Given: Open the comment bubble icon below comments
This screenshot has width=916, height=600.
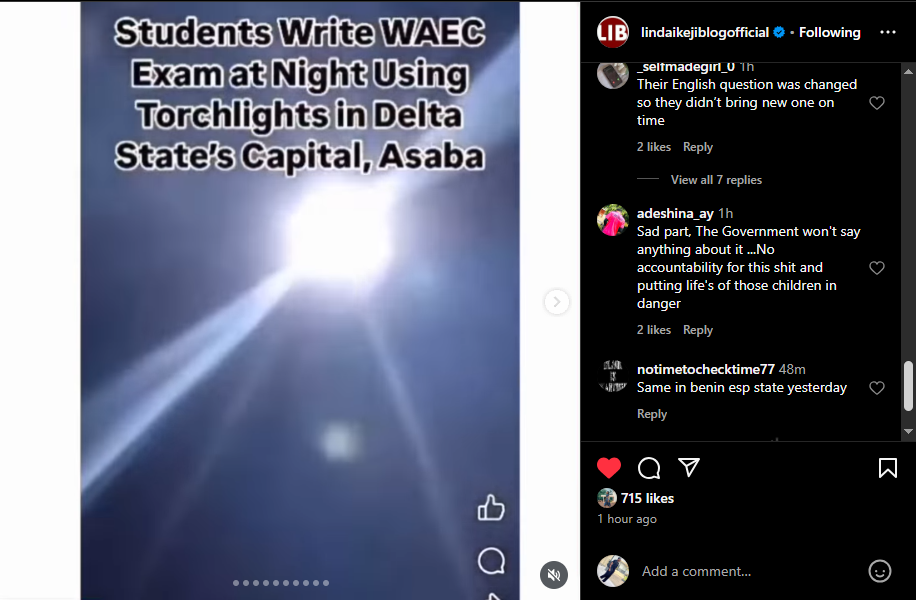Looking at the screenshot, I should coord(649,467).
